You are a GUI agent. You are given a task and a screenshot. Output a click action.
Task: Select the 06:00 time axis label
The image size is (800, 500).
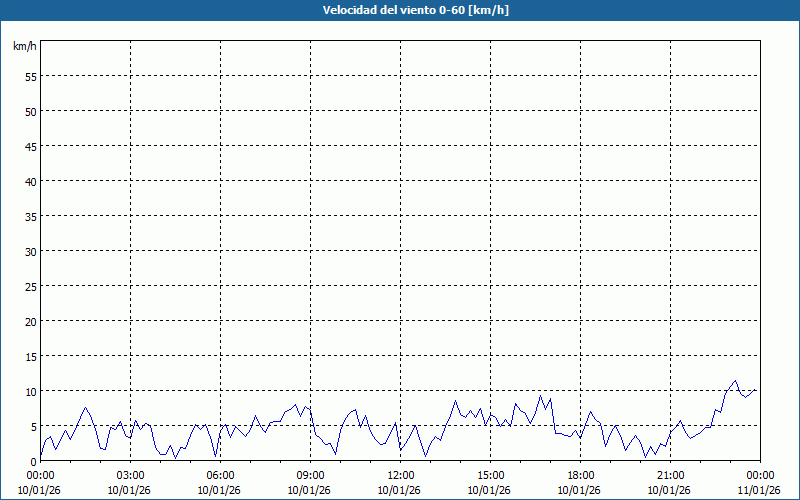pyautogui.click(x=220, y=475)
